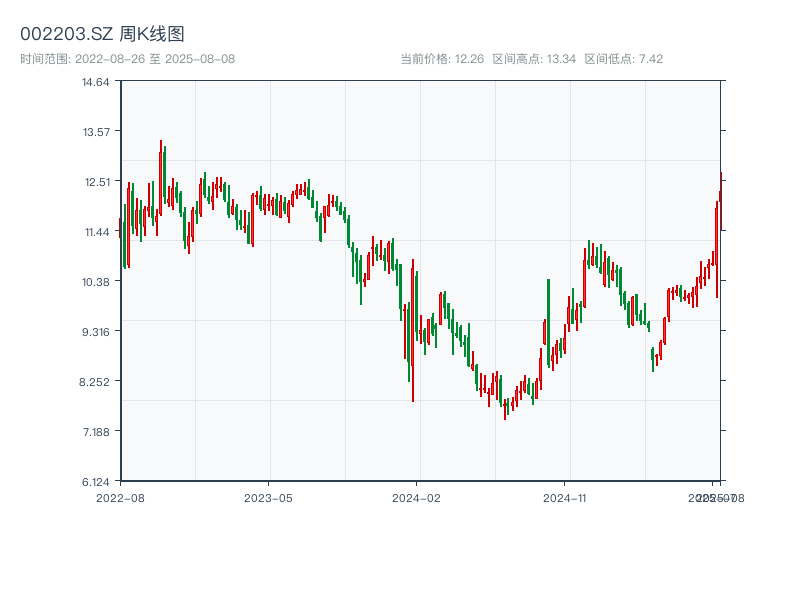Screen dimensions: 800x600
Task: Click the 11.44 y-axis price label
Action: [96, 232]
